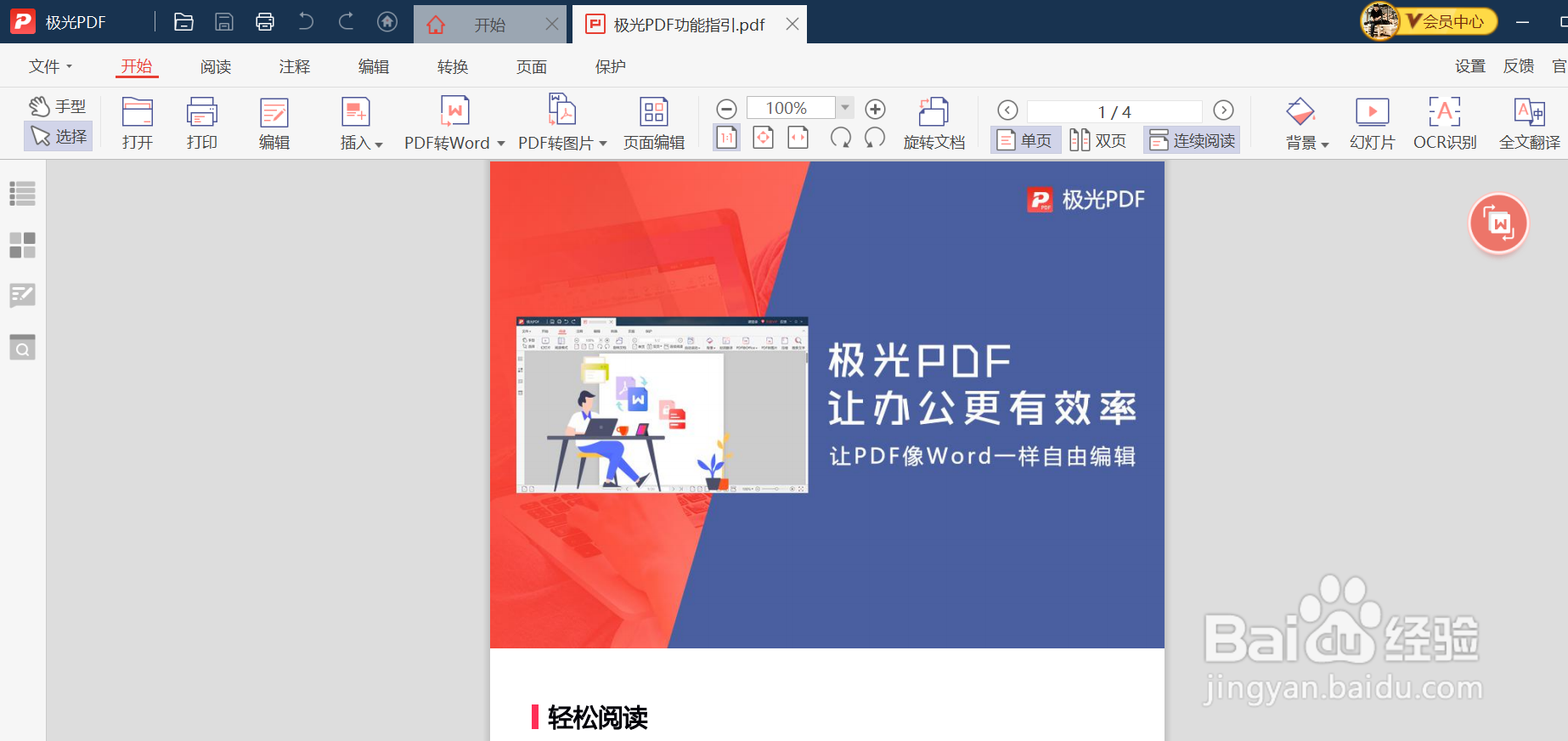Zoom in with plus icon
The image size is (1568, 741).
pyautogui.click(x=875, y=109)
